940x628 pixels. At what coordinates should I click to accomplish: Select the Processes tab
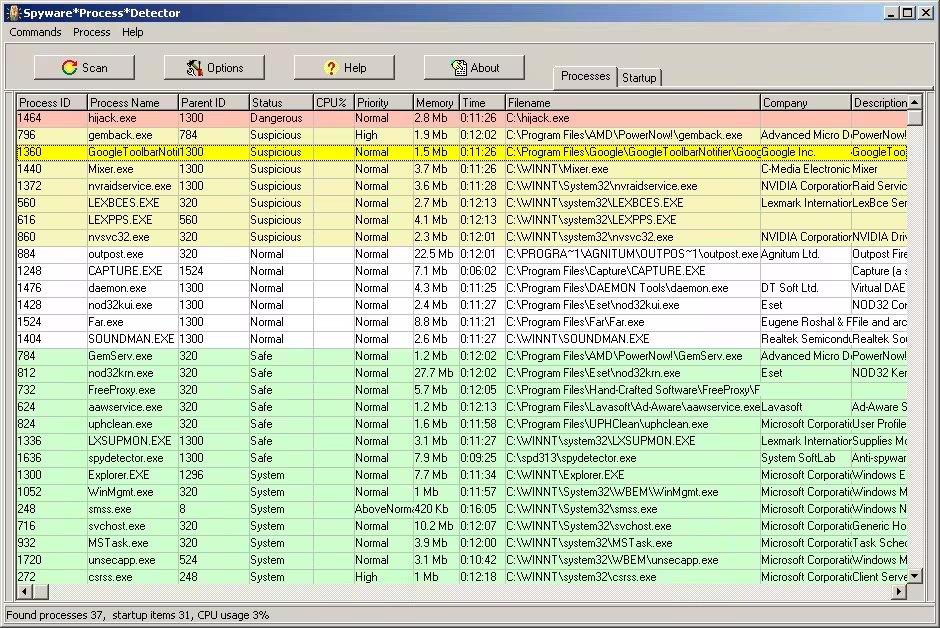pos(585,76)
